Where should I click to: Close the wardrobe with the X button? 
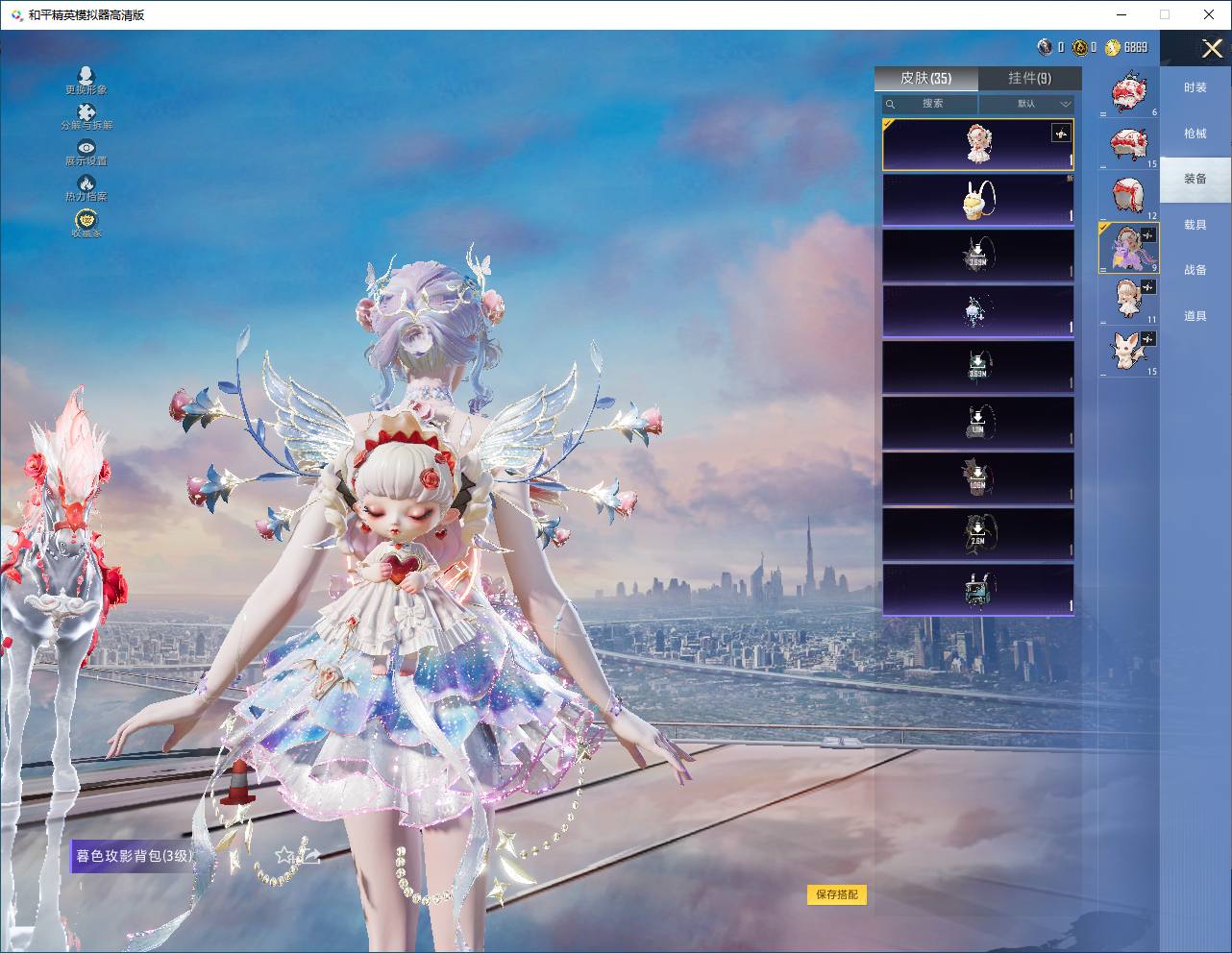[x=1212, y=48]
